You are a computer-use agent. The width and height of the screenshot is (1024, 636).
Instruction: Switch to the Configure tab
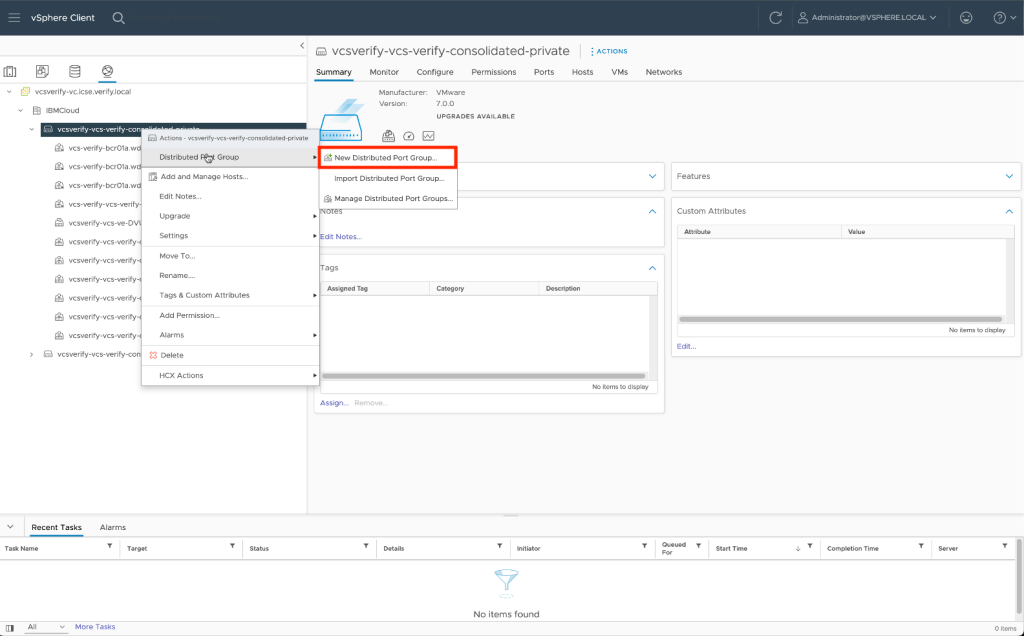tap(435, 72)
